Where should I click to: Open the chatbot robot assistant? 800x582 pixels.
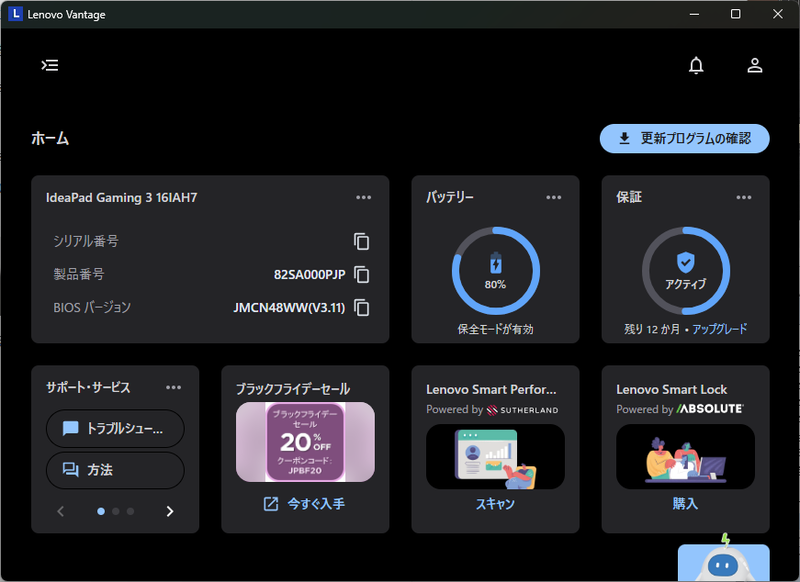click(723, 562)
